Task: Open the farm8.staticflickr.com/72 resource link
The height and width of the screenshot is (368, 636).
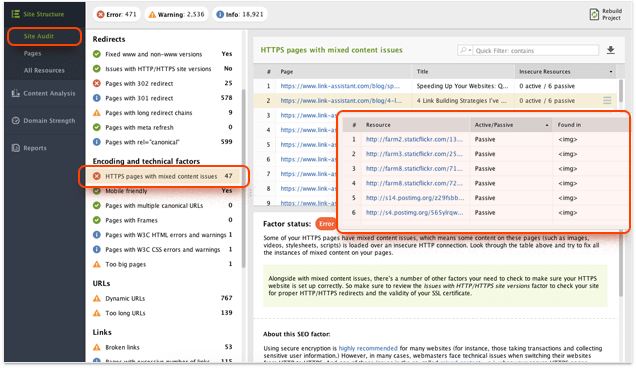Action: pos(414,183)
